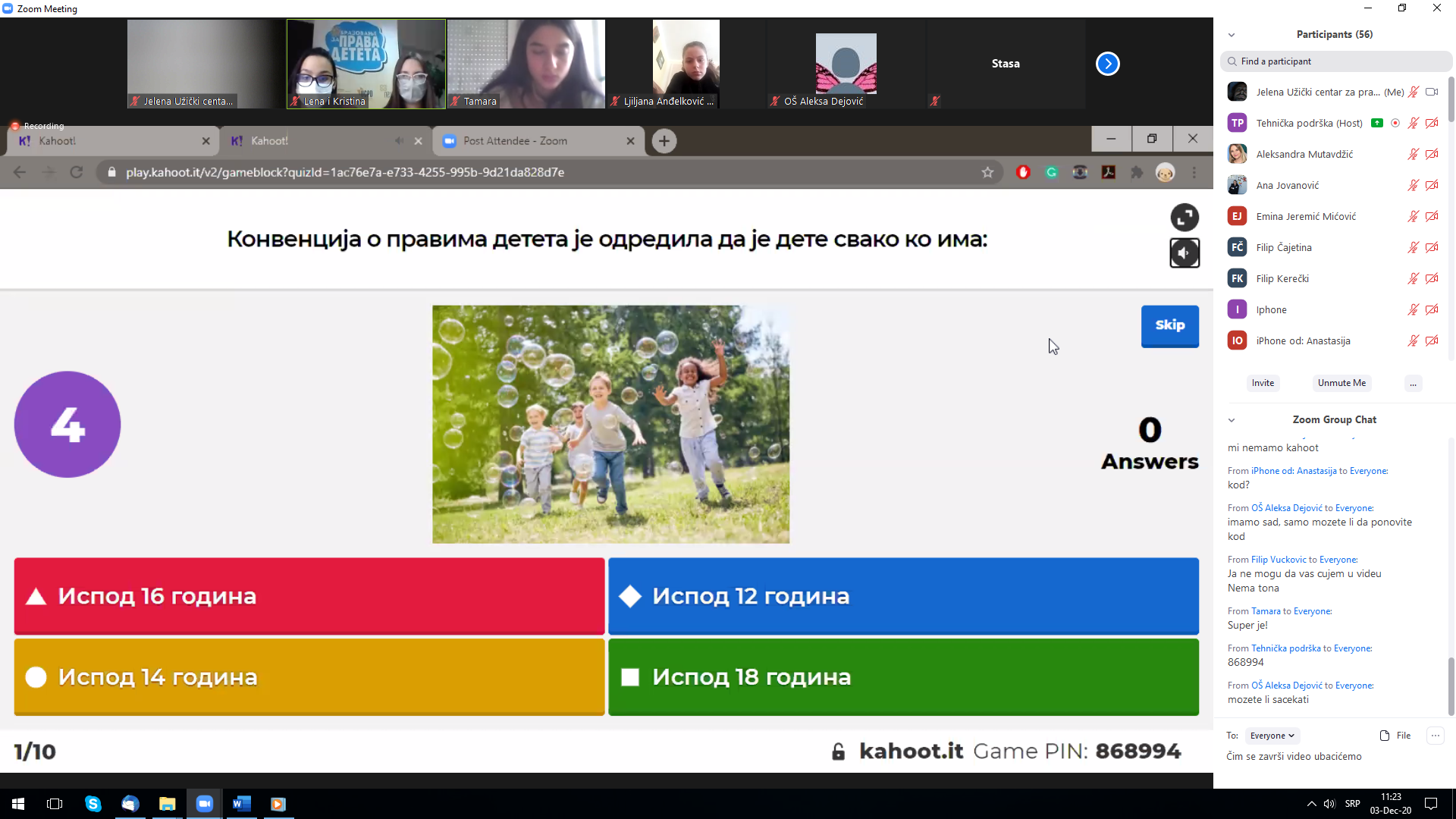Open File Explorer from the taskbar
The width and height of the screenshot is (1456, 819).
point(167,804)
